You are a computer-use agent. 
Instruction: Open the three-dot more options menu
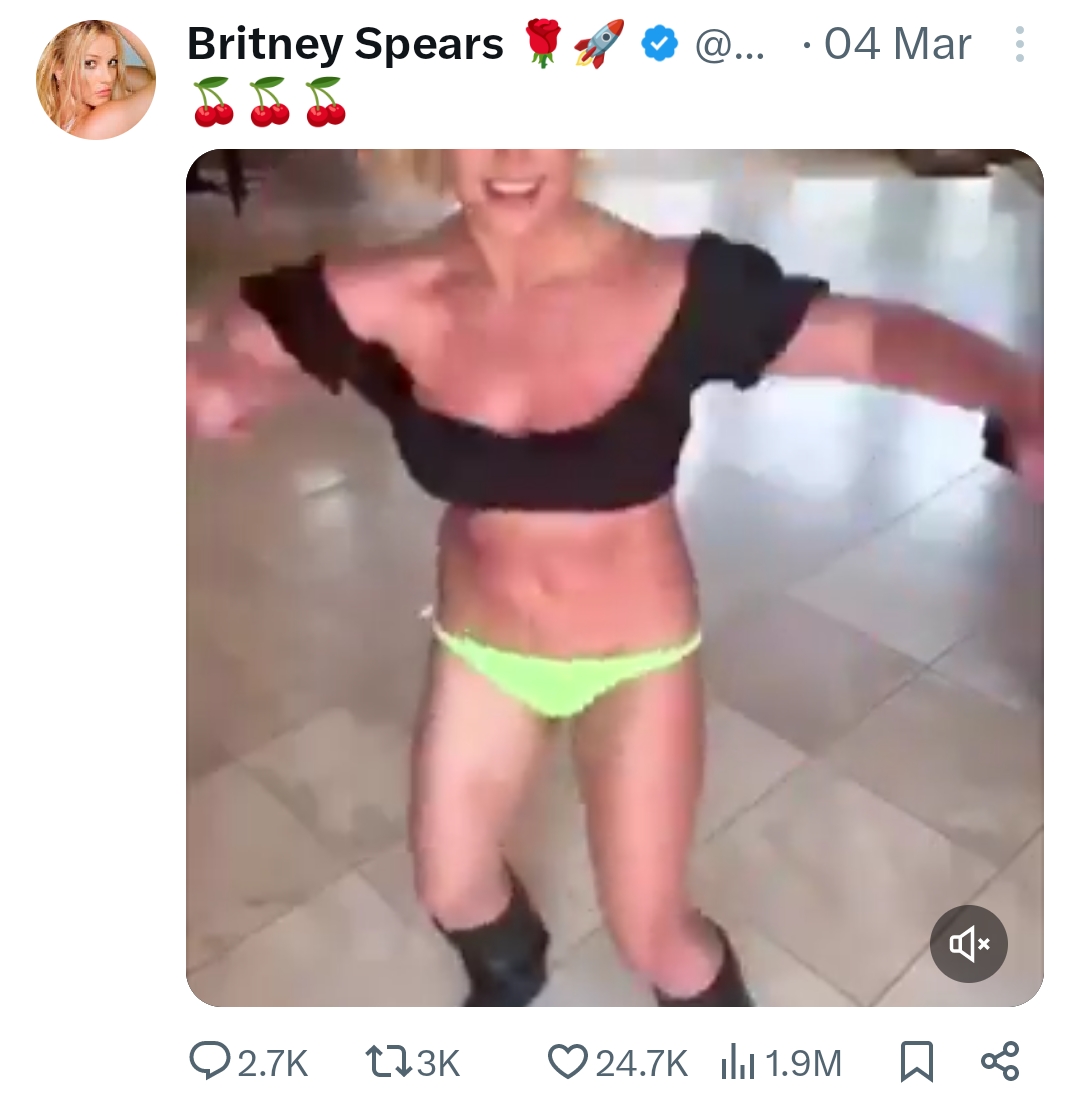(1019, 44)
